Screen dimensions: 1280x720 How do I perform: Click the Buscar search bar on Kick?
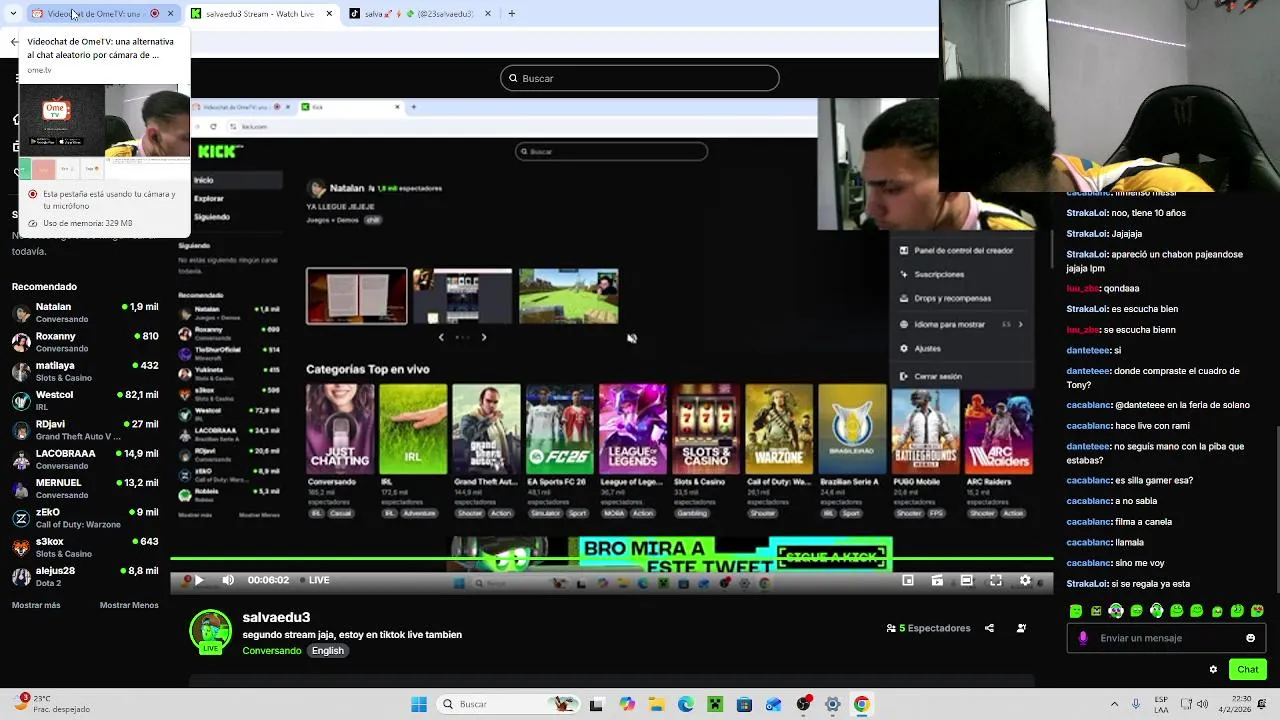point(640,78)
